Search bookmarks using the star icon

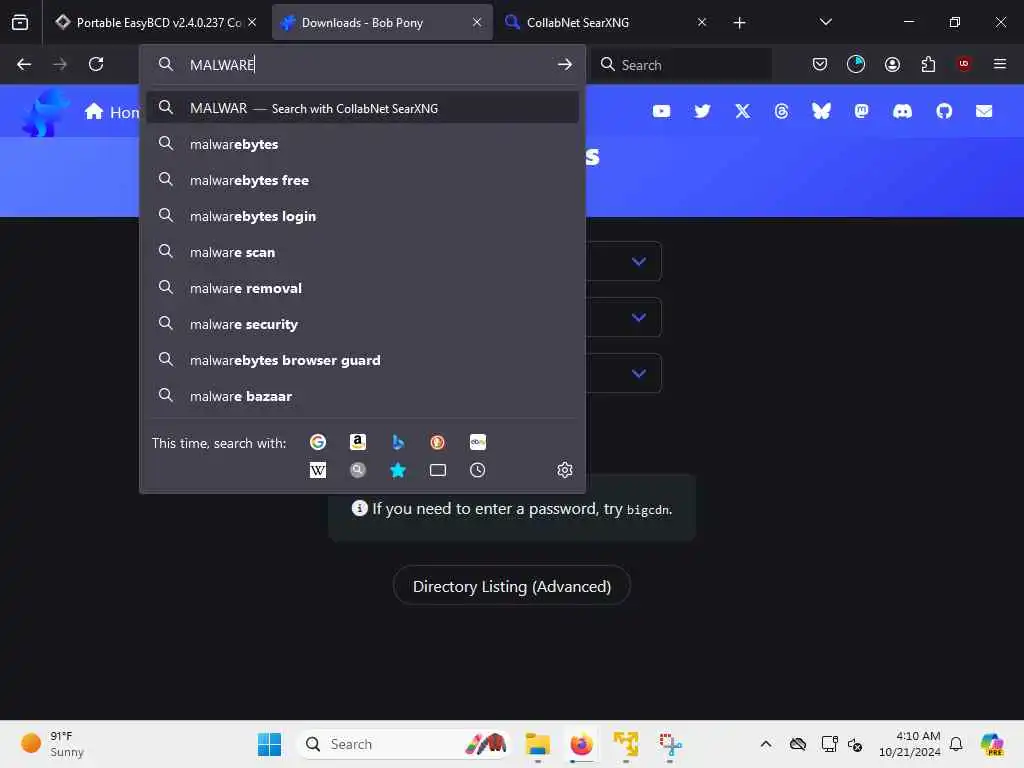(398, 470)
